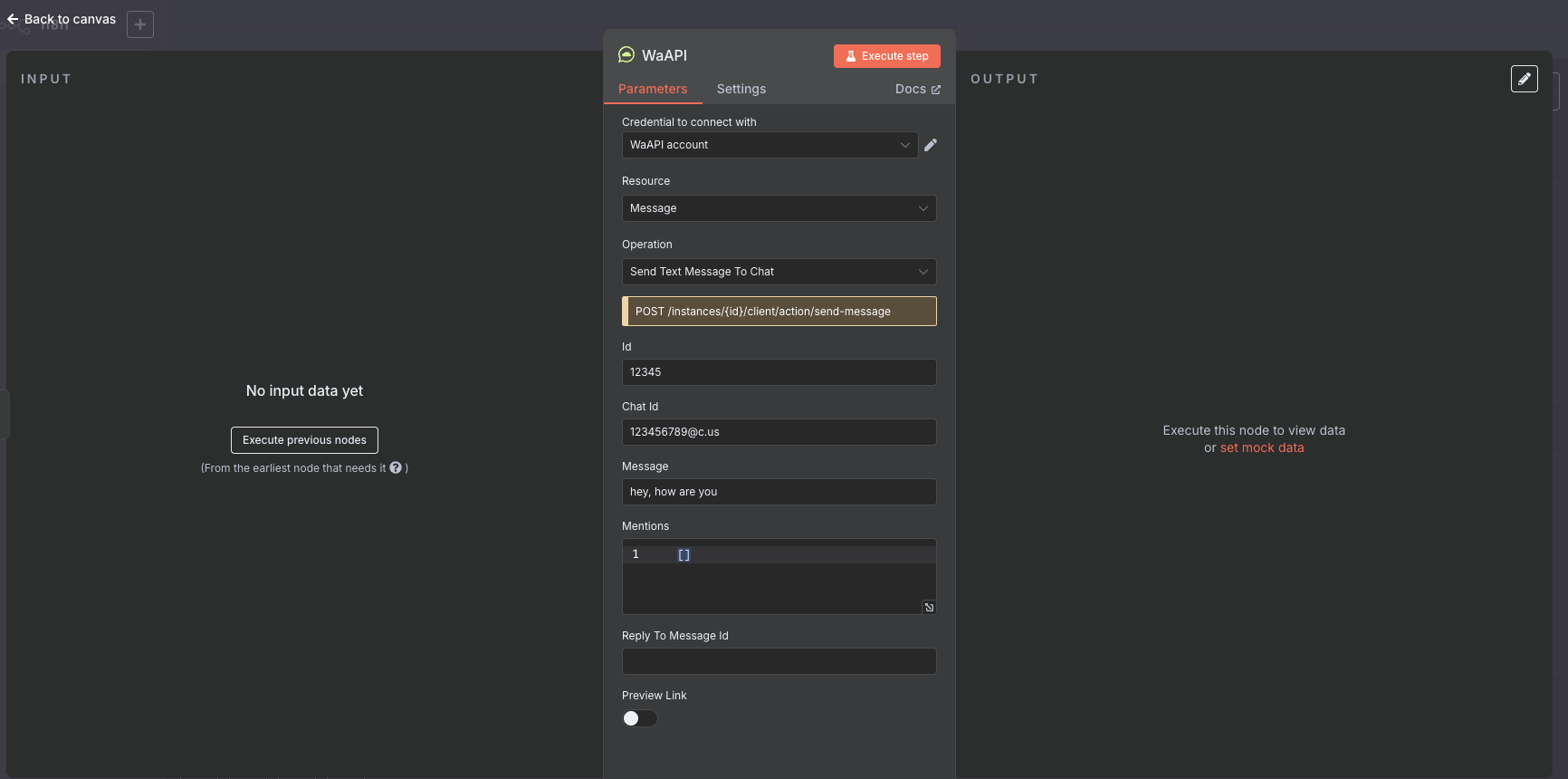Click Execute previous nodes button
The image size is (1568, 779).
coord(304,440)
